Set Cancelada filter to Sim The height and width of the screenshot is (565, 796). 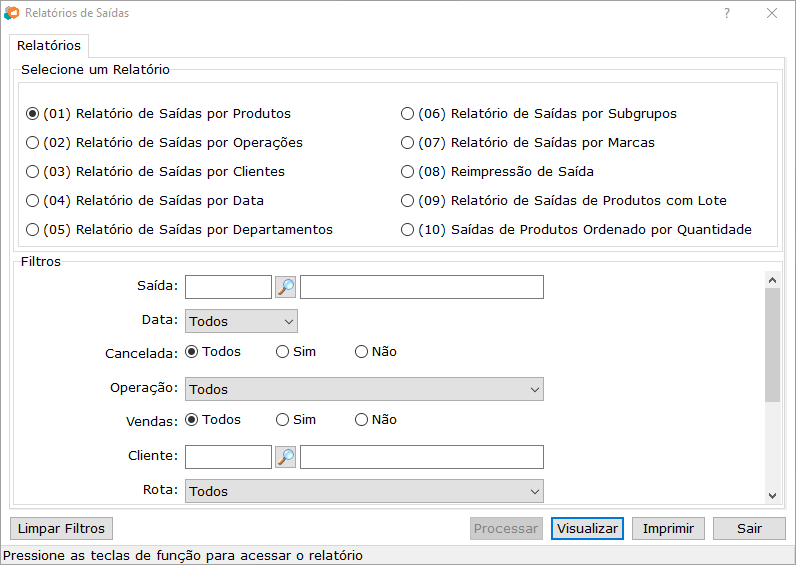point(283,352)
